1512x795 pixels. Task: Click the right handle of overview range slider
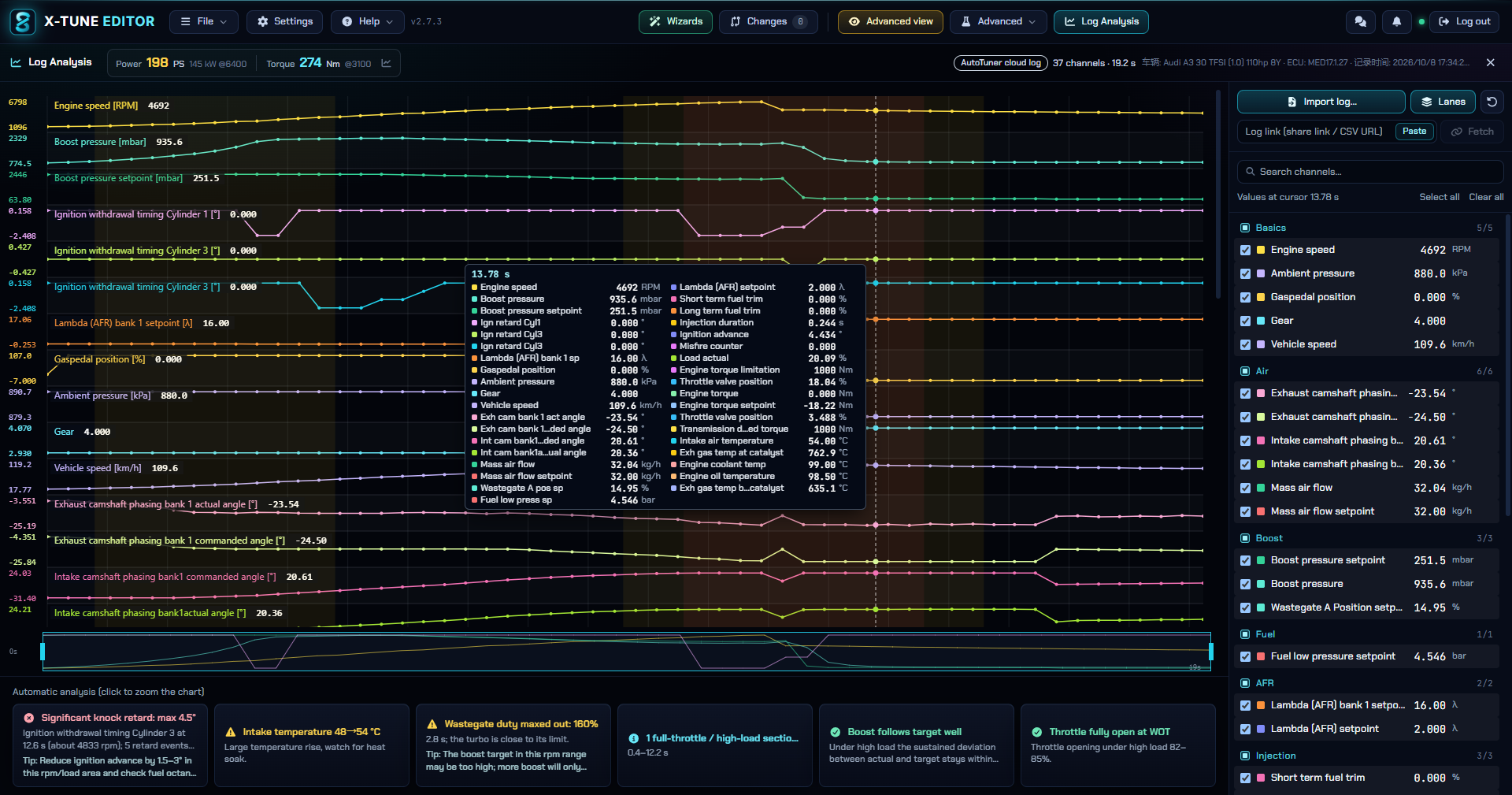point(1211,652)
